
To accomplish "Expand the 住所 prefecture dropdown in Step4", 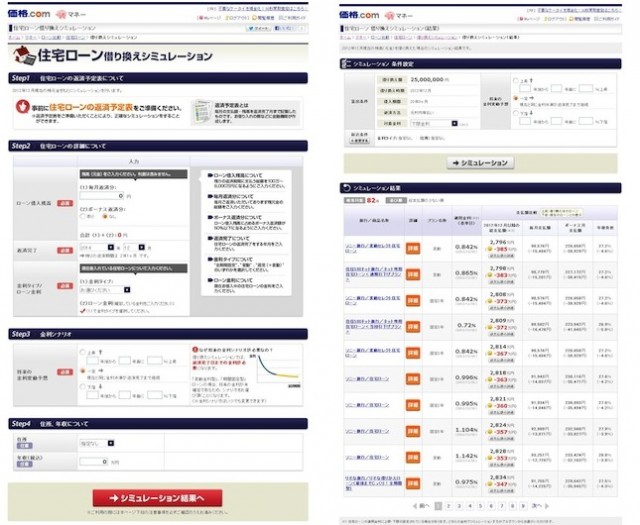I will tap(96, 442).
